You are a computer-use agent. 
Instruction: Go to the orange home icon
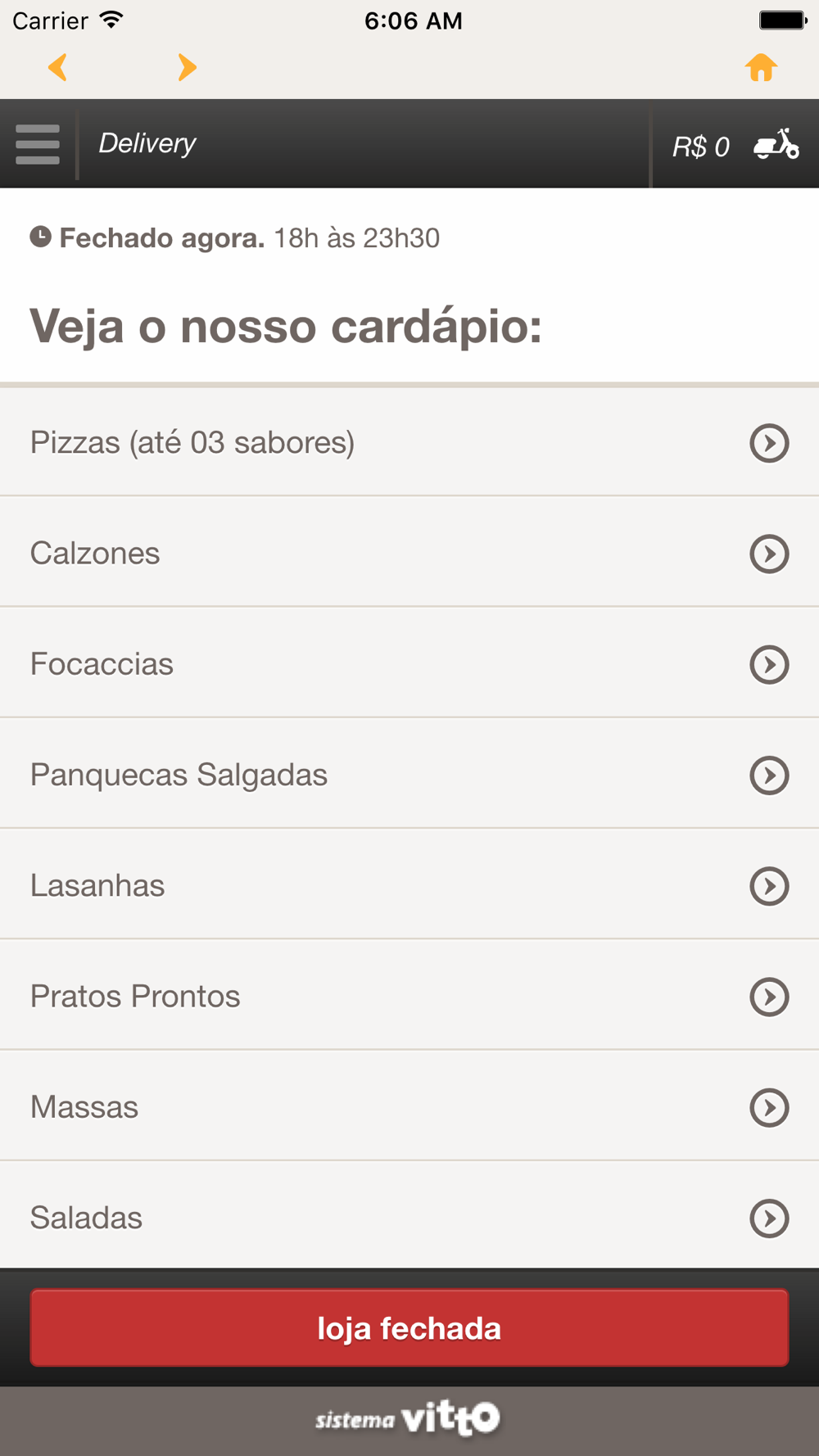761,68
